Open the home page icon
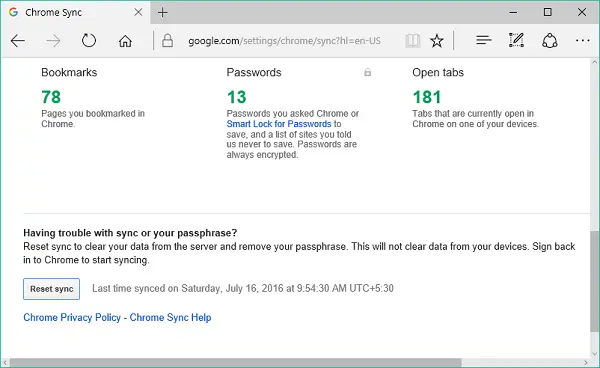Image resolution: width=600 pixels, height=368 pixels. click(125, 41)
